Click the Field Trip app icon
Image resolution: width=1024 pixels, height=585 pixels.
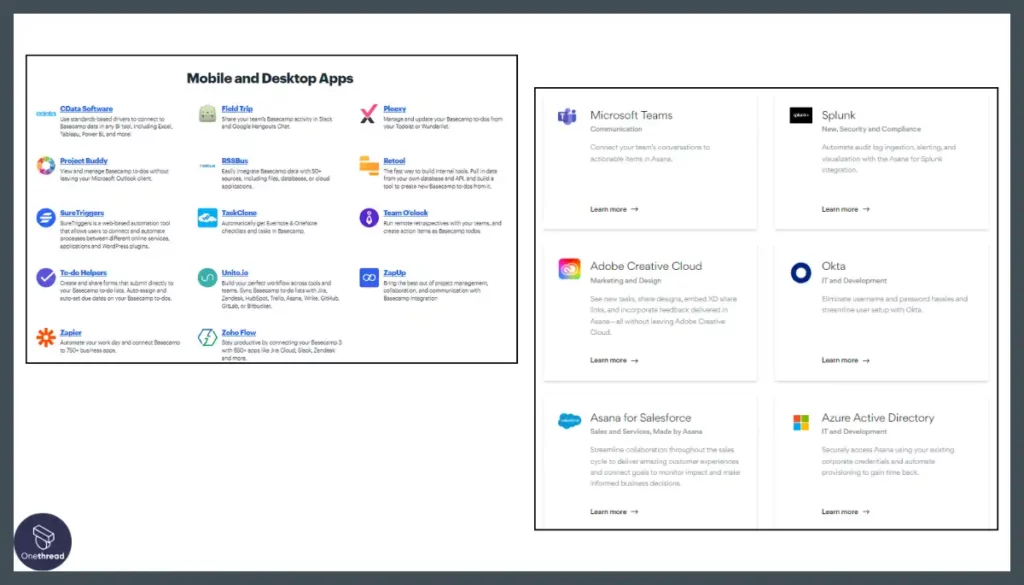pyautogui.click(x=208, y=114)
